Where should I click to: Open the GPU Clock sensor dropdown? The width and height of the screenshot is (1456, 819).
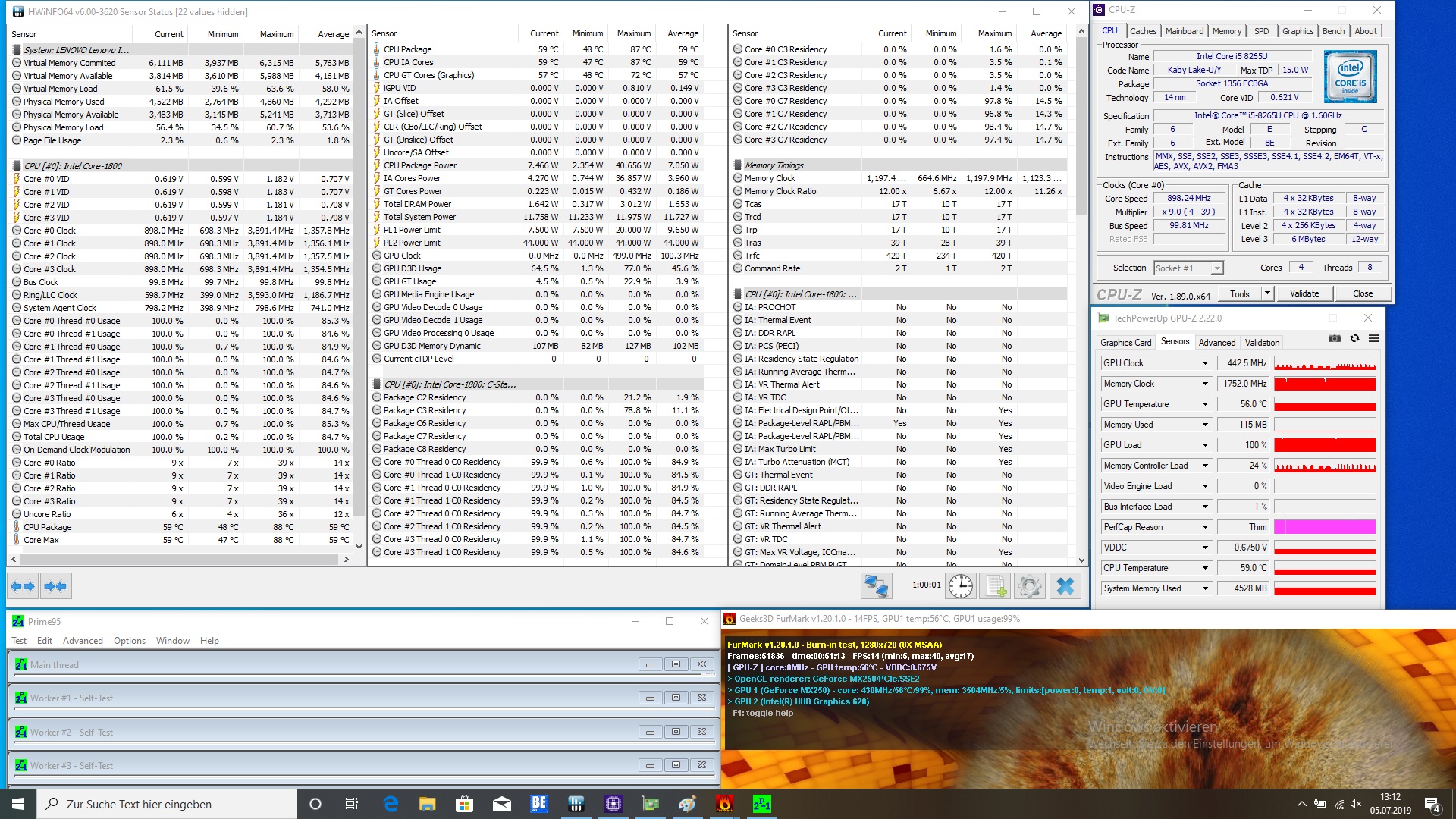pyautogui.click(x=1205, y=363)
